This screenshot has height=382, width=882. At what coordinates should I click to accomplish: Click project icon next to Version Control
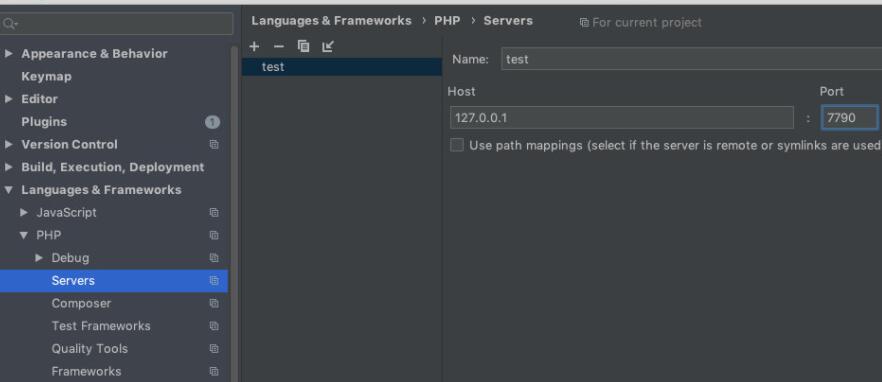[x=214, y=145]
